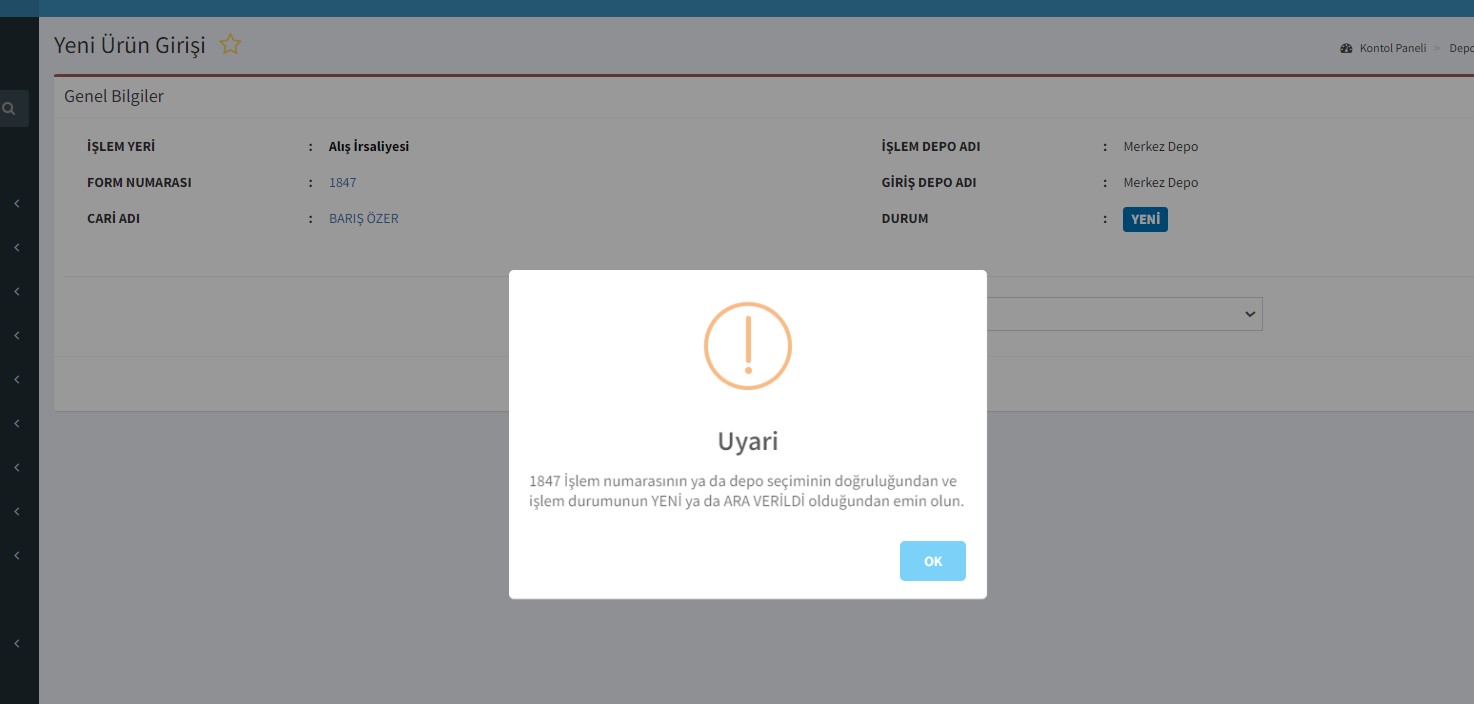The height and width of the screenshot is (704, 1474).
Task: Open the BARIŞ ÖZER account link
Action: tap(363, 219)
